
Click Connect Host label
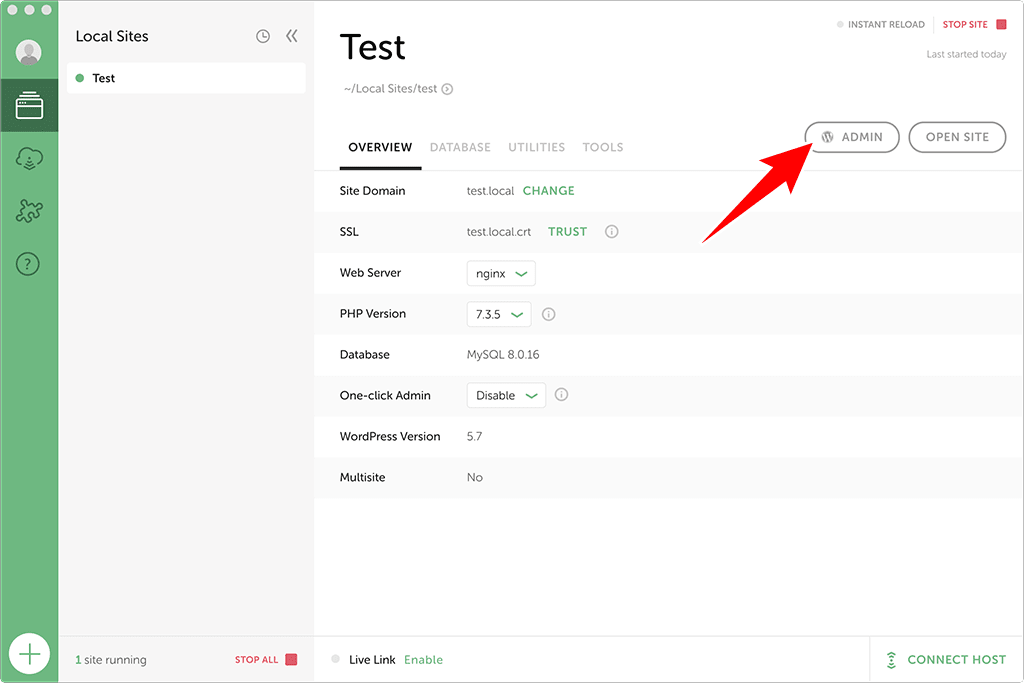coord(957,659)
